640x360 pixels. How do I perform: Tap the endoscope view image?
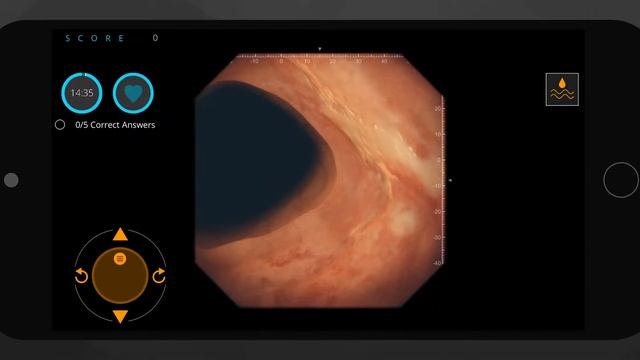coord(319,180)
